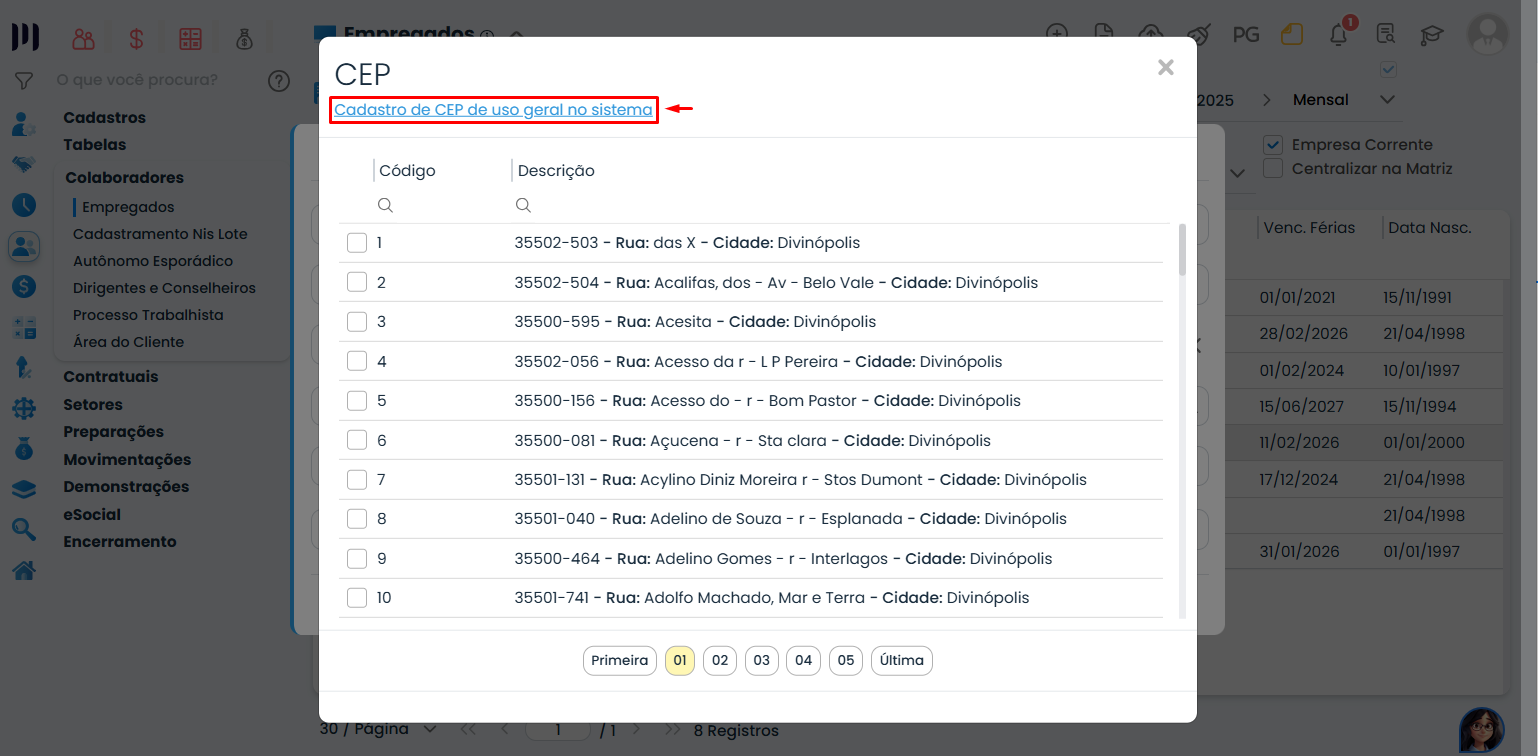Close the CEP dialog

coord(1165,68)
